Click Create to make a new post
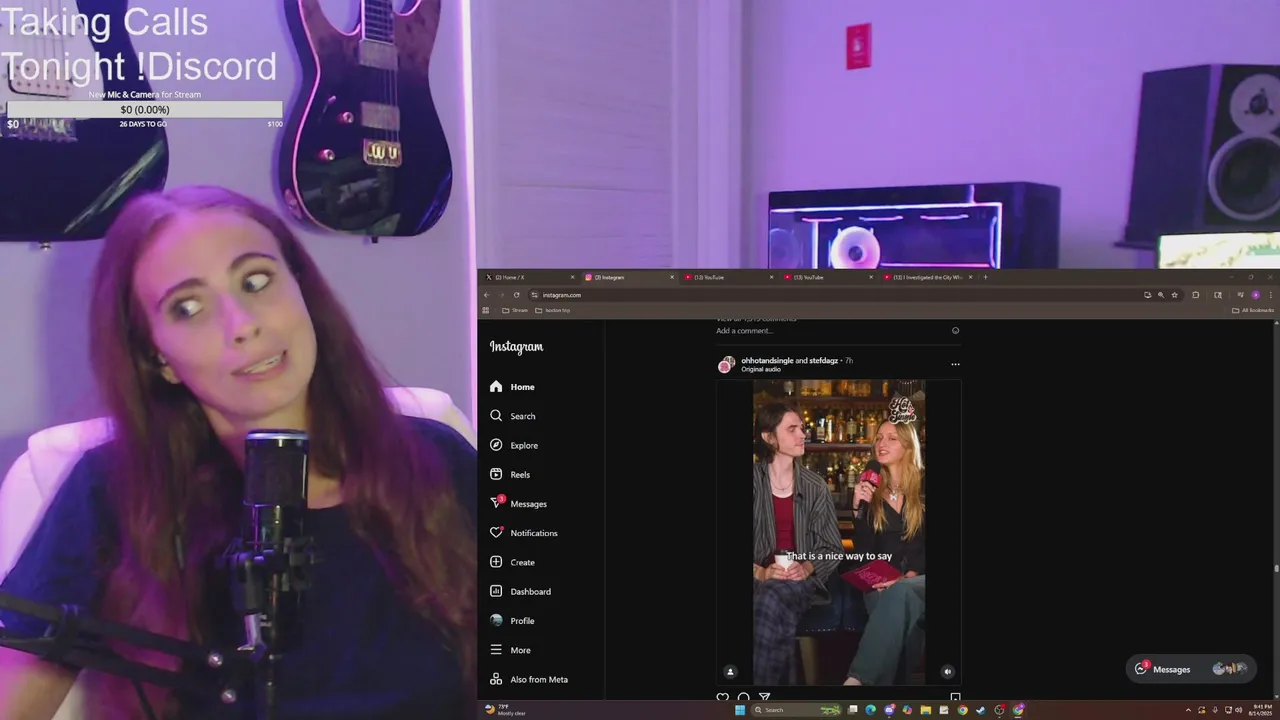Image resolution: width=1280 pixels, height=720 pixels. [x=512, y=562]
